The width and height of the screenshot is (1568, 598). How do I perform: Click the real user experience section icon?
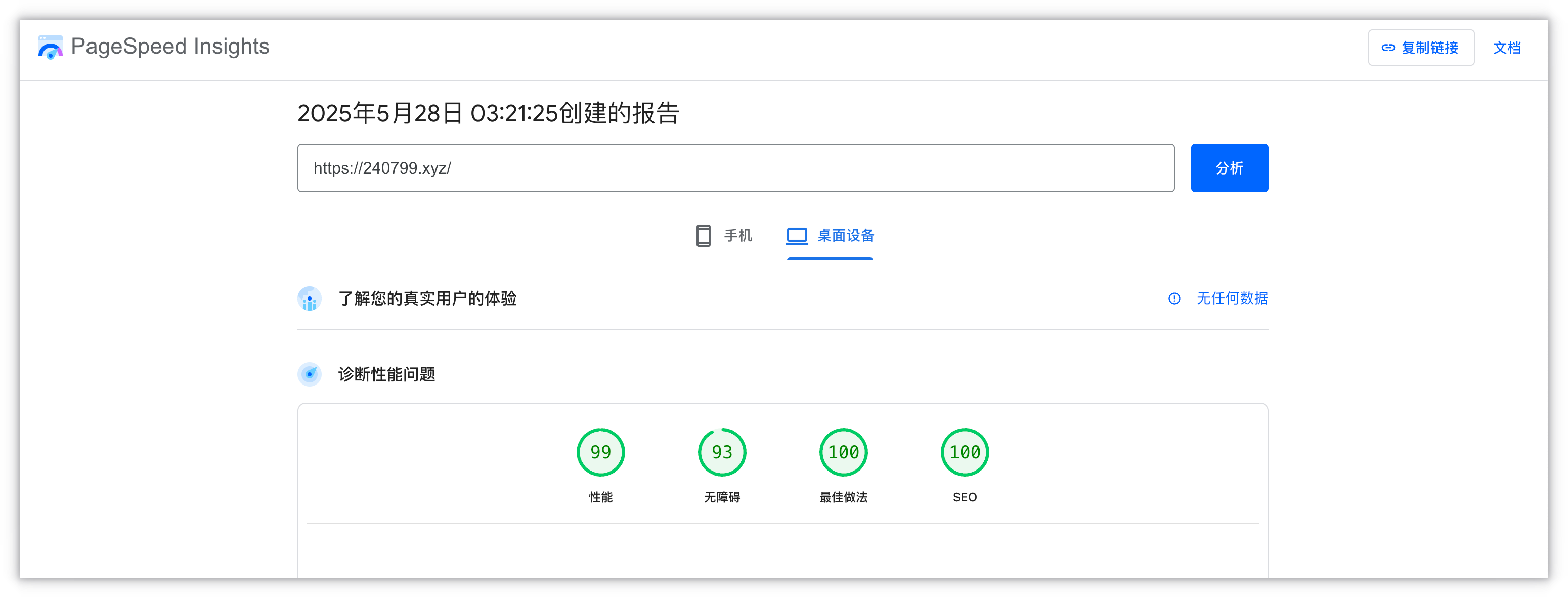point(309,298)
